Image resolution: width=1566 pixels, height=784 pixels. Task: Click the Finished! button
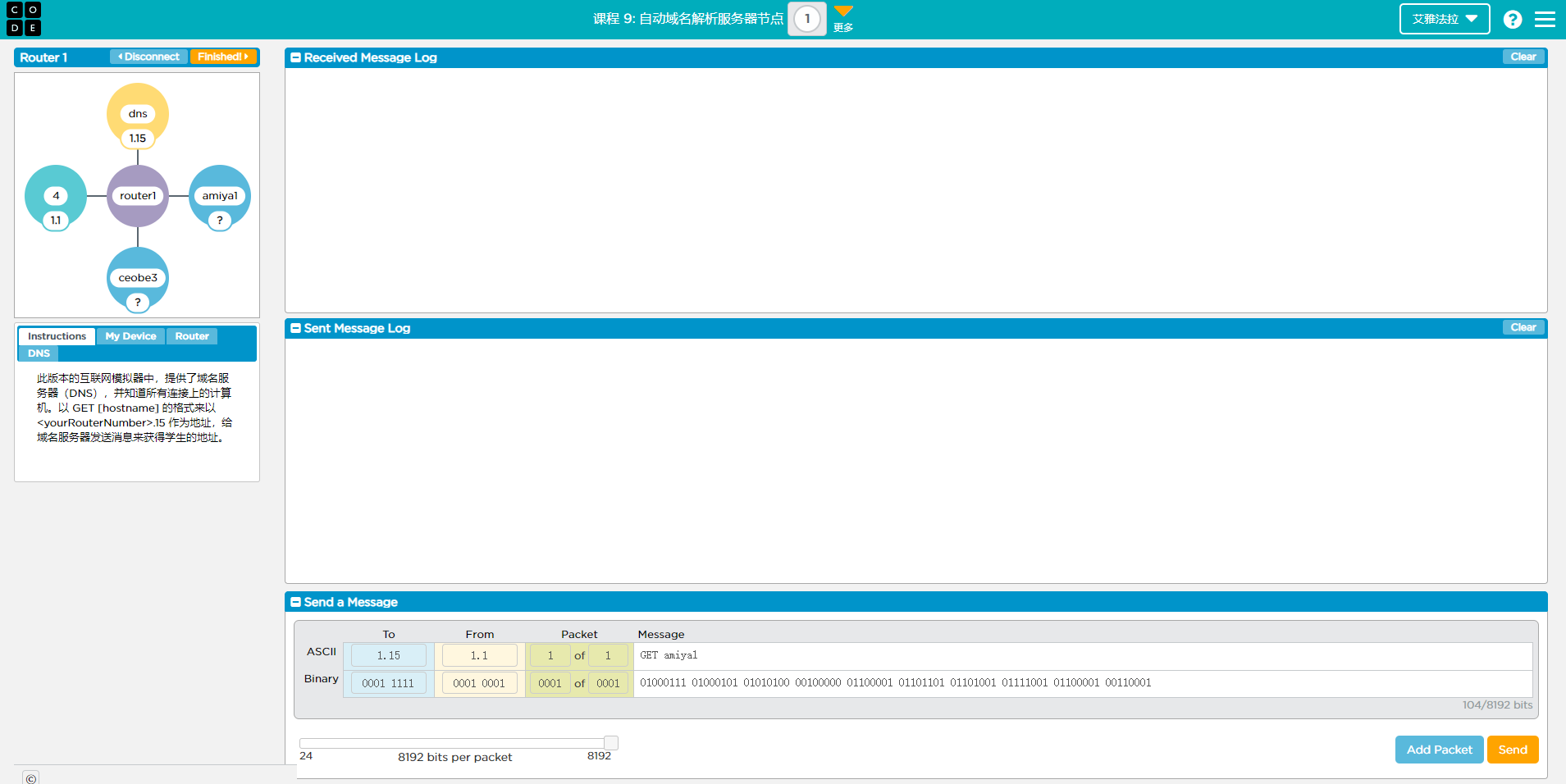click(223, 57)
